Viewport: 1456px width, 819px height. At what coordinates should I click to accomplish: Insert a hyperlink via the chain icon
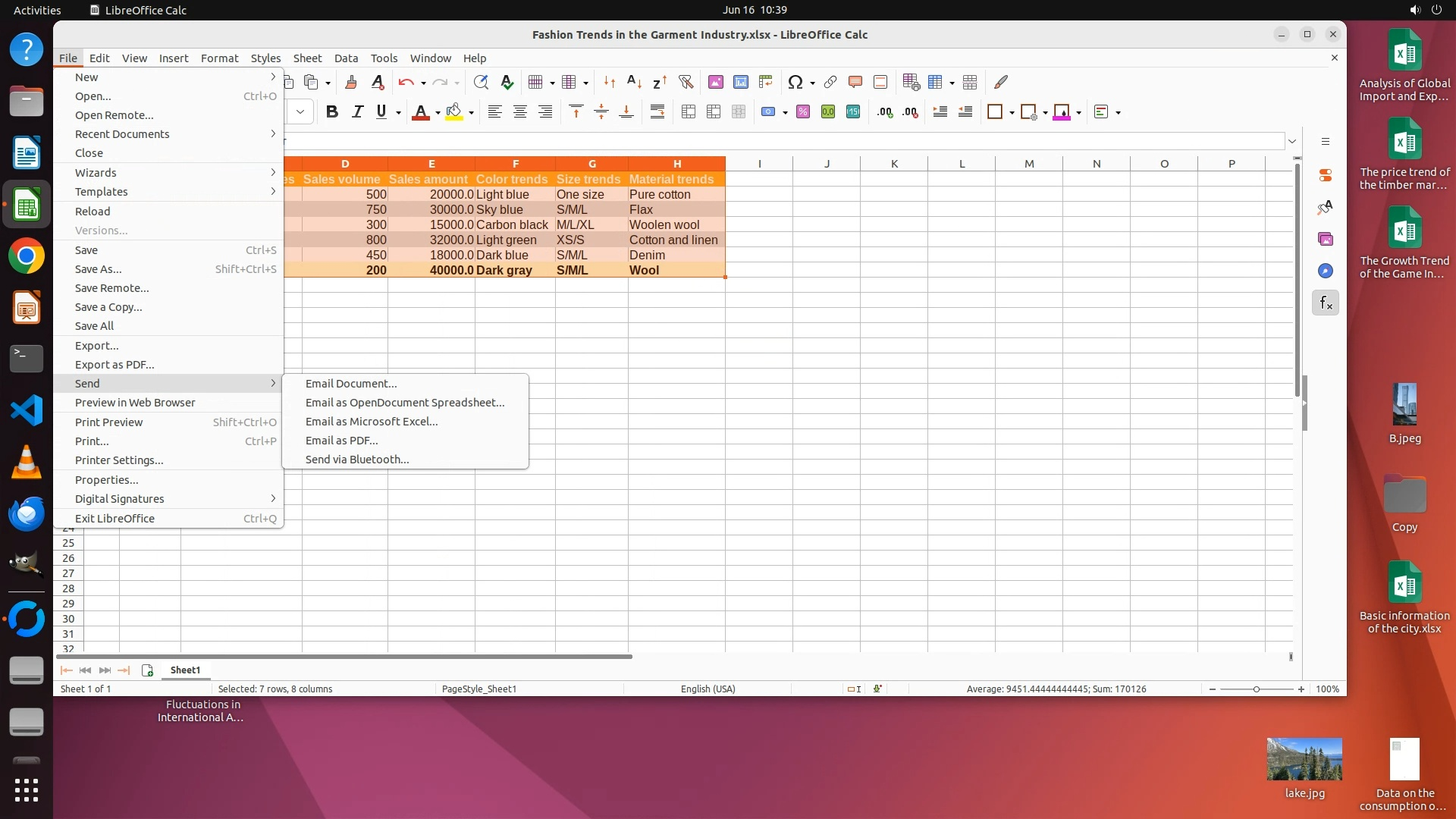pos(830,82)
